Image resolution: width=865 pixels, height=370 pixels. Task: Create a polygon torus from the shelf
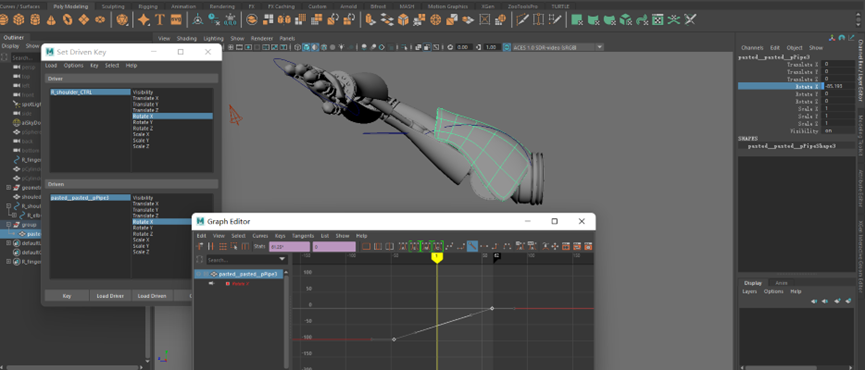click(67, 20)
